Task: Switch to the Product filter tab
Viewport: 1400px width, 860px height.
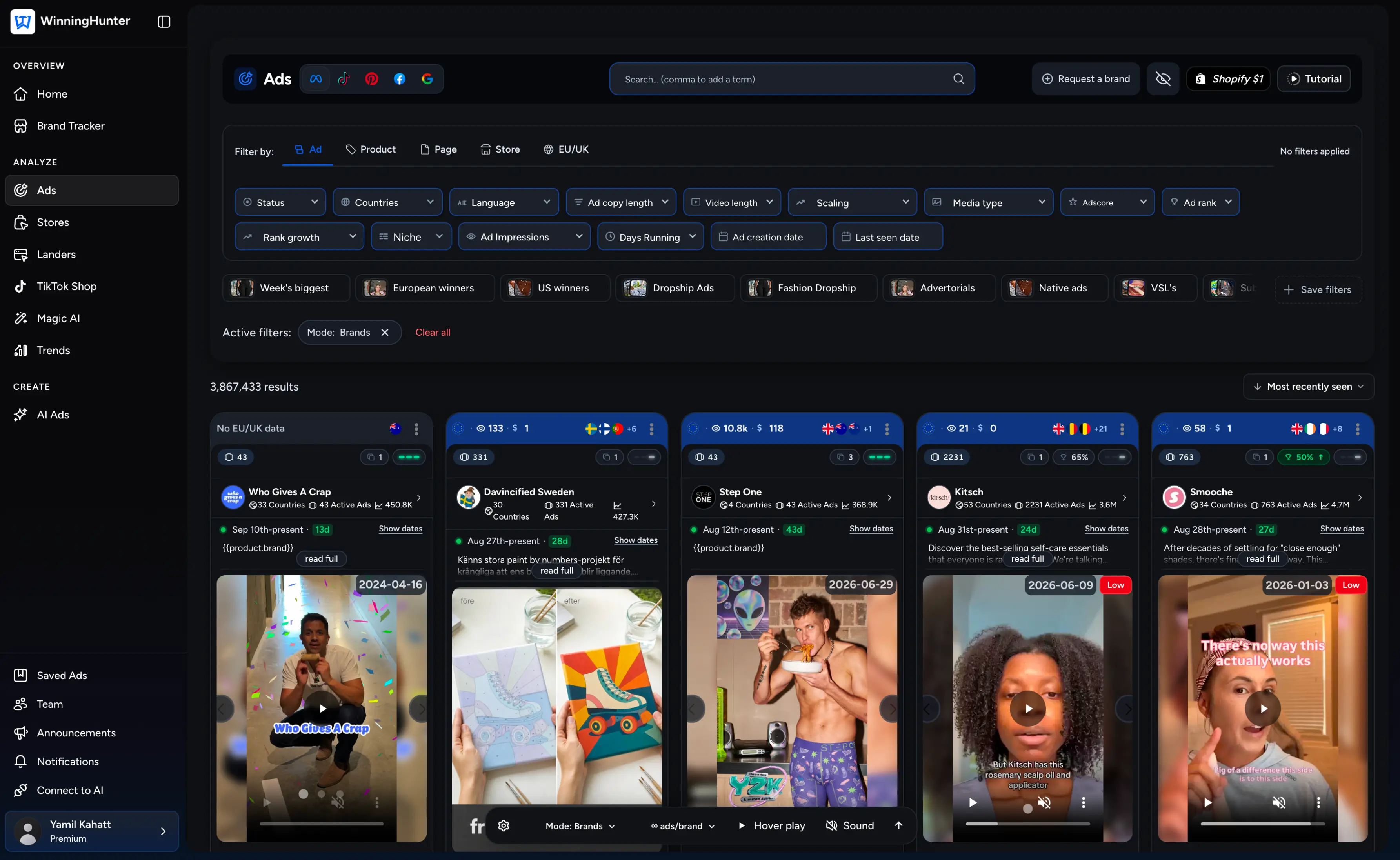Action: pos(371,149)
